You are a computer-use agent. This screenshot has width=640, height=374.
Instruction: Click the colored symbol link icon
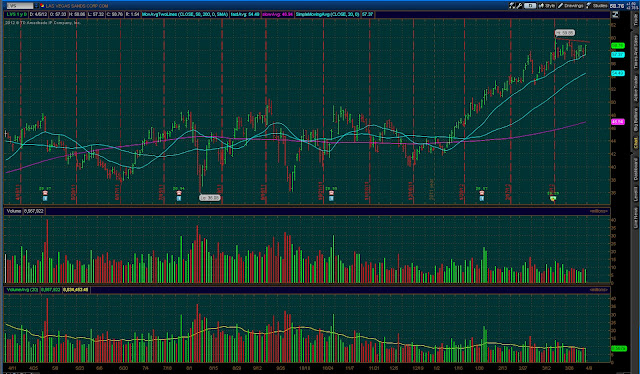click(42, 6)
